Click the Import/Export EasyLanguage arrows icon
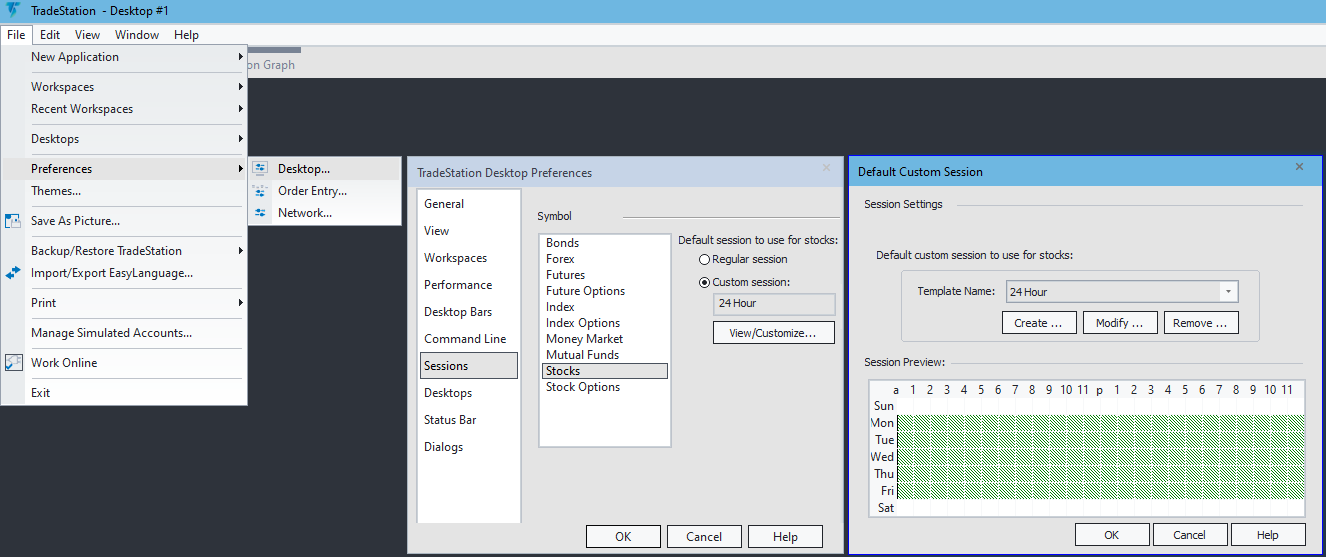The height and width of the screenshot is (557, 1326). [13, 273]
